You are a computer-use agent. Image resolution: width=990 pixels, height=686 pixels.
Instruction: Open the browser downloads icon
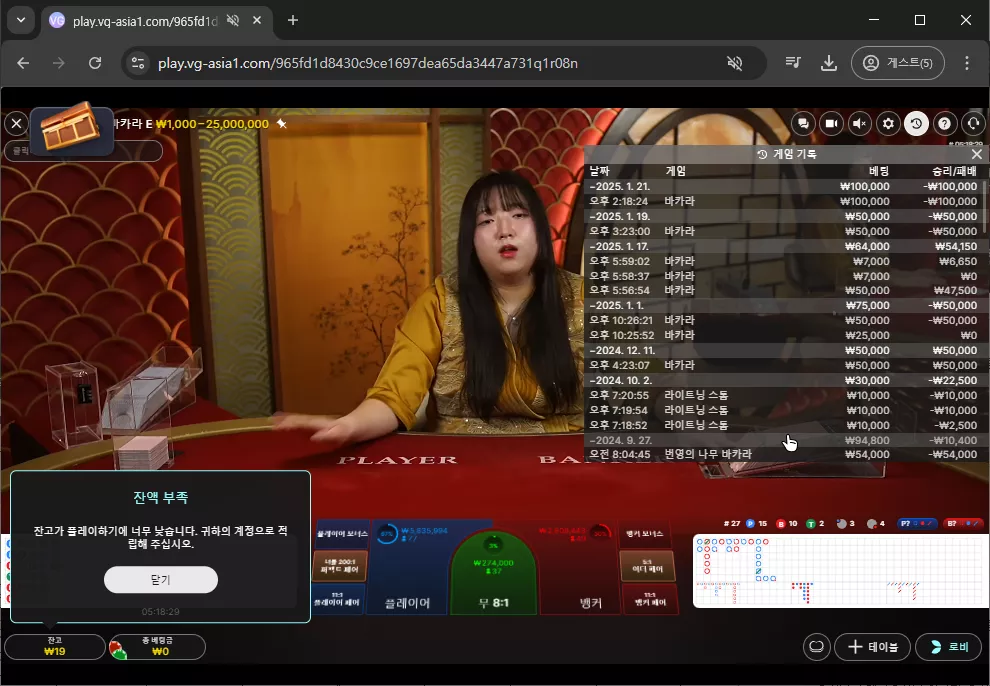point(828,63)
